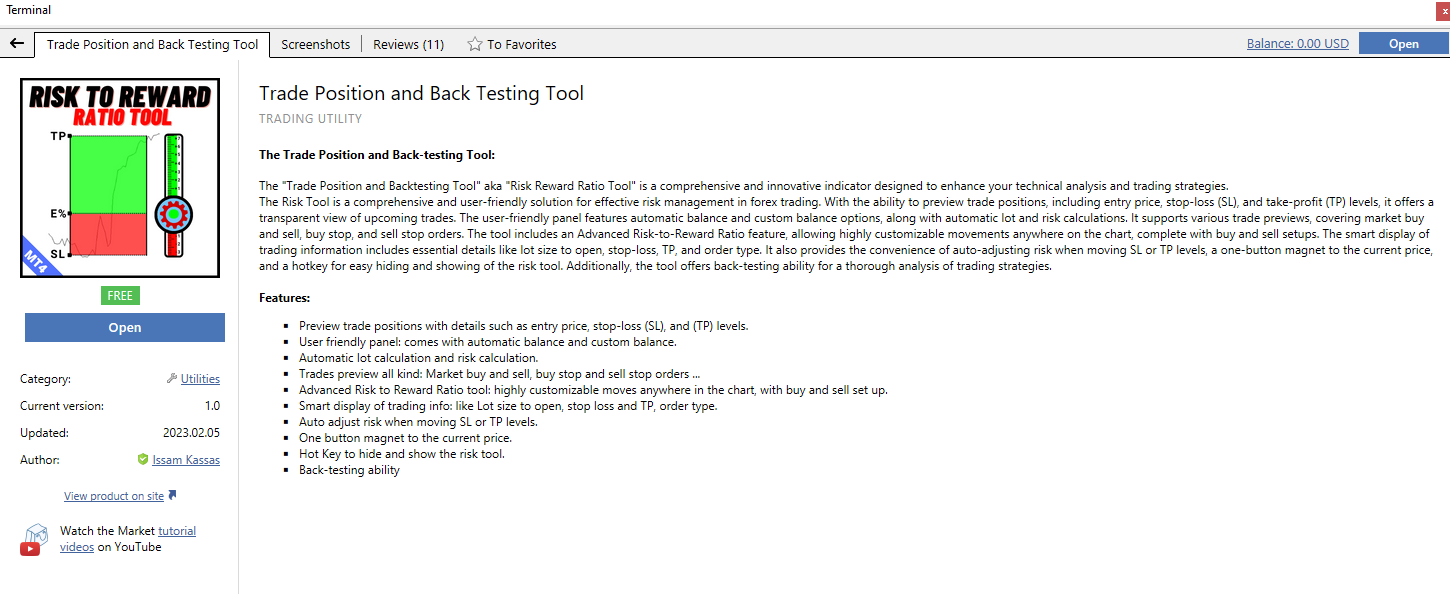Click the Risk to Reward Ratio Tool thumbnail
Image resolution: width=1450 pixels, height=594 pixels.
(x=120, y=178)
